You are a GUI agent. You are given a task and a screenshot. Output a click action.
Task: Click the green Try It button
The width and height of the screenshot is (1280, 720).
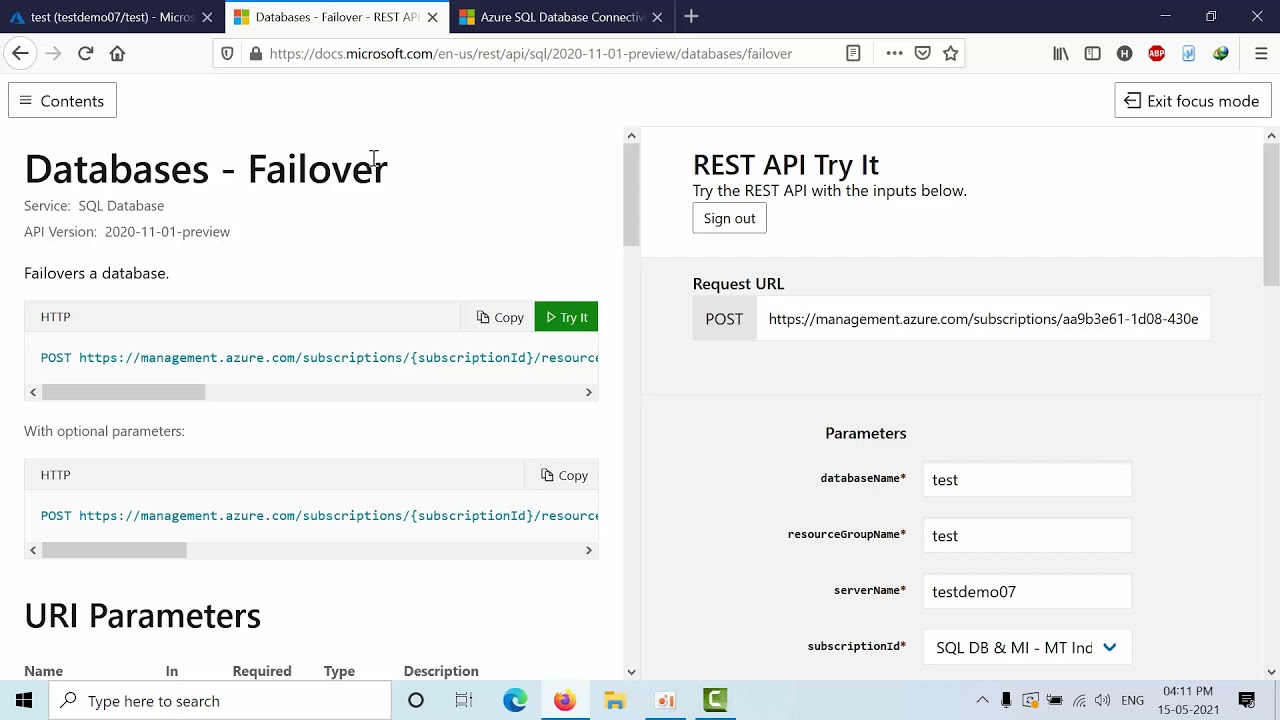566,317
